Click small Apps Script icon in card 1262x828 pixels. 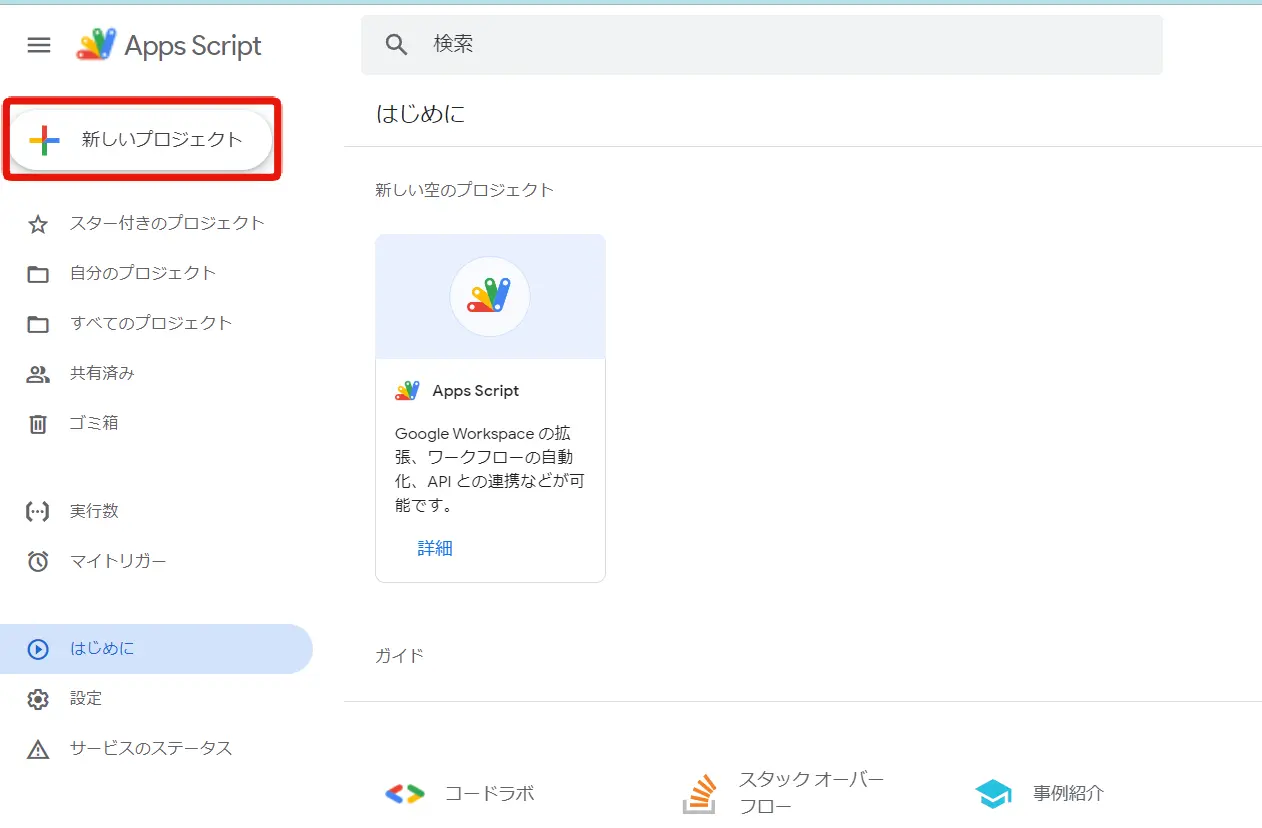(x=407, y=391)
